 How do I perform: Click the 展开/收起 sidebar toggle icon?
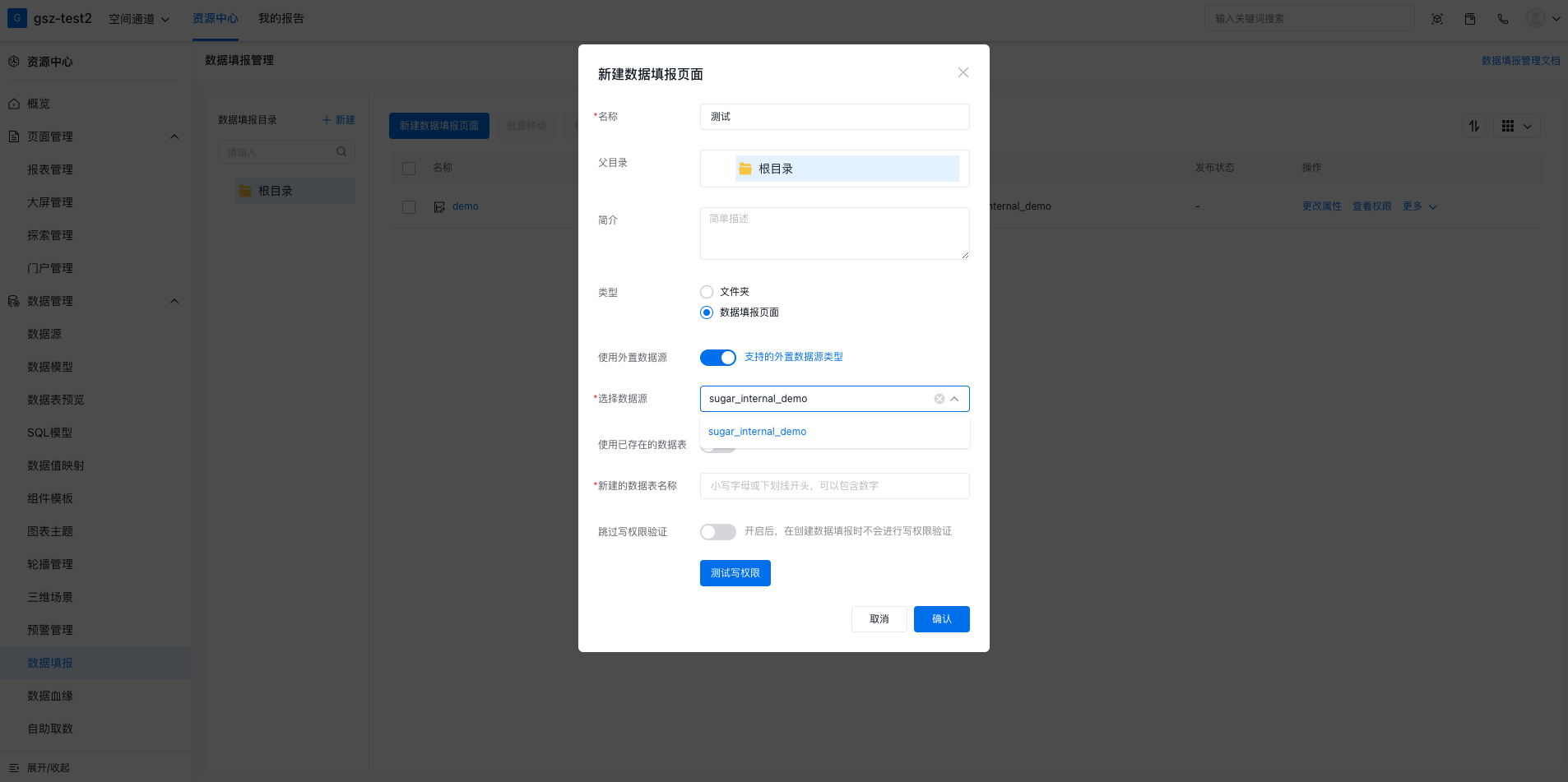coord(13,768)
